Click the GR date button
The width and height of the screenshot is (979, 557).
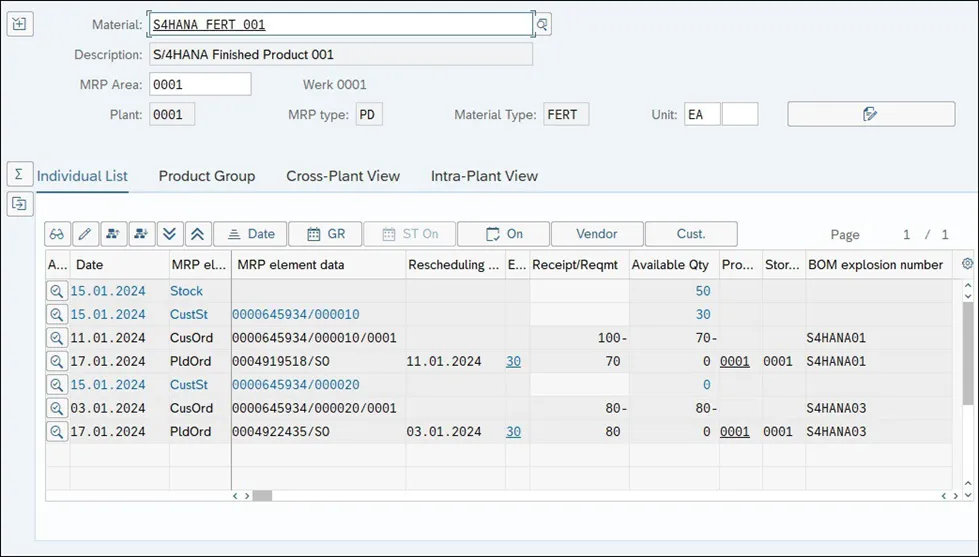[x=325, y=234]
